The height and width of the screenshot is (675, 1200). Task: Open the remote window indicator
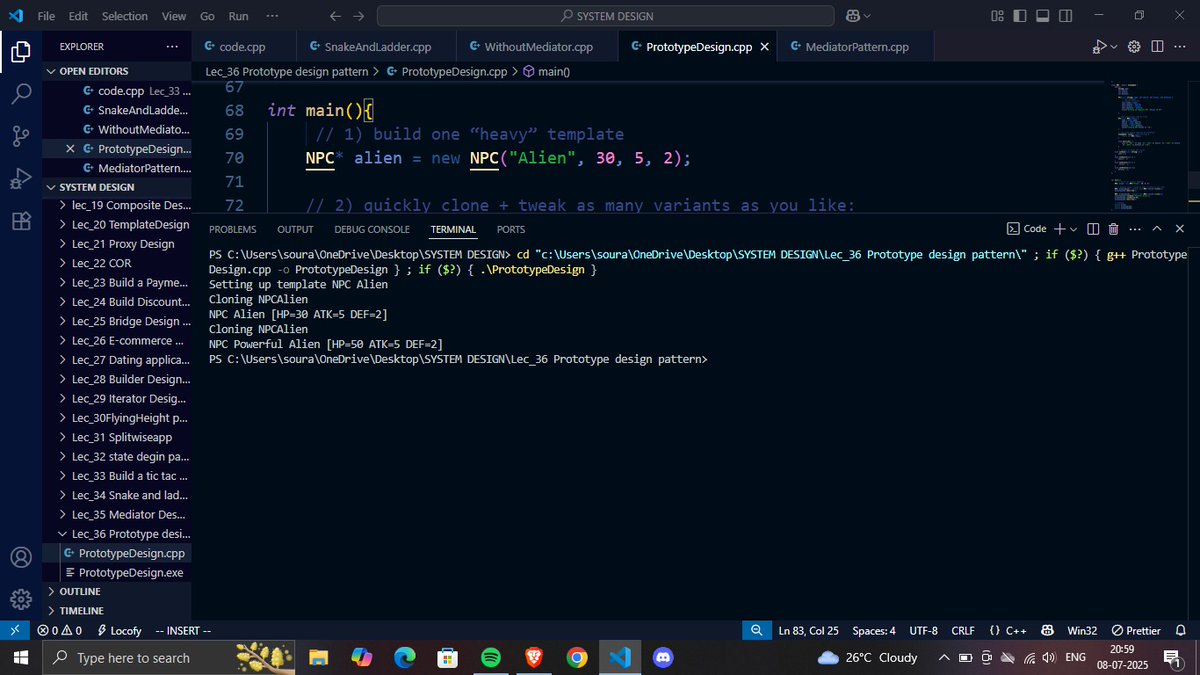coord(15,631)
